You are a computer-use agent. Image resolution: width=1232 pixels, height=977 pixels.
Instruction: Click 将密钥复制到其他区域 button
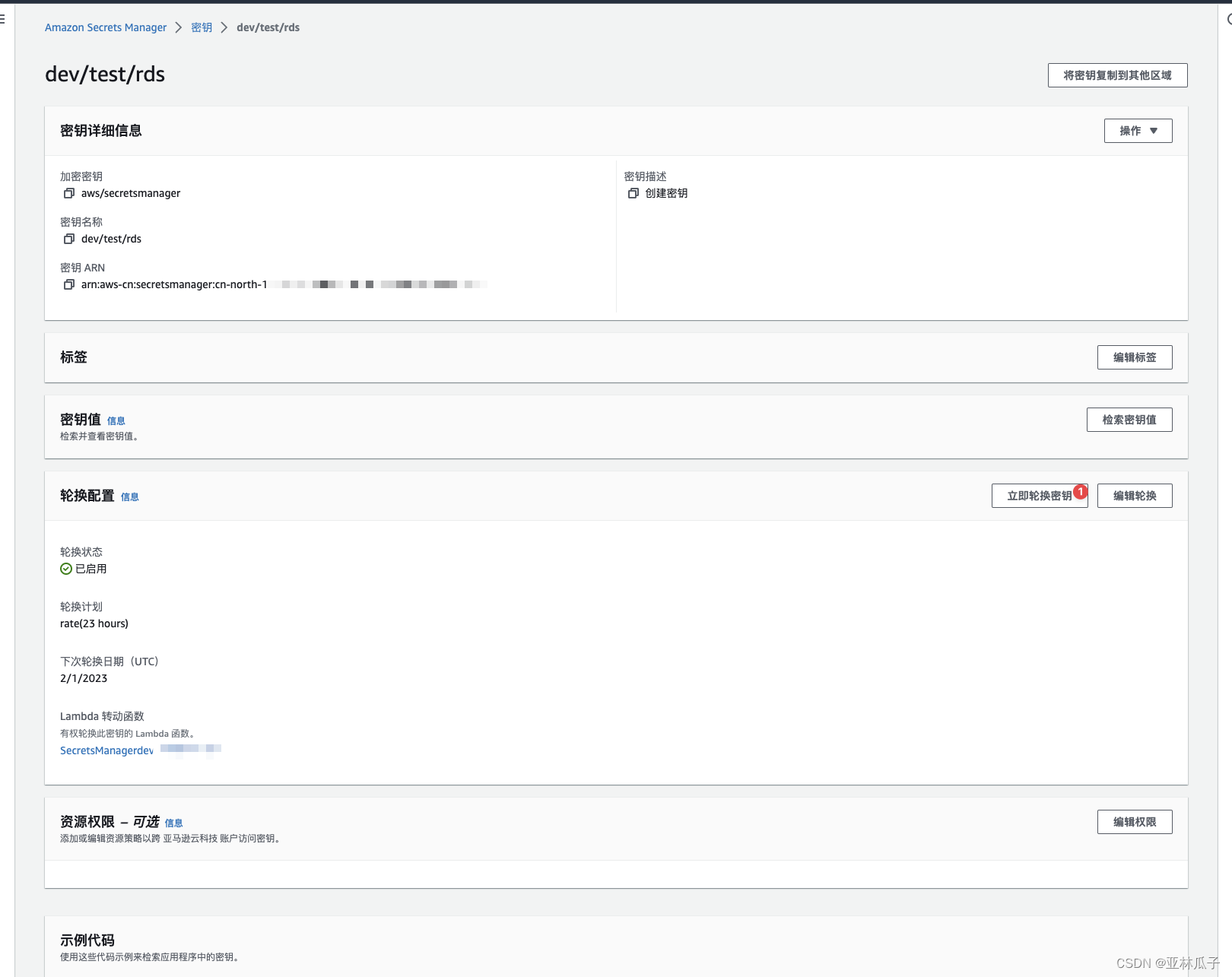[x=1117, y=75]
